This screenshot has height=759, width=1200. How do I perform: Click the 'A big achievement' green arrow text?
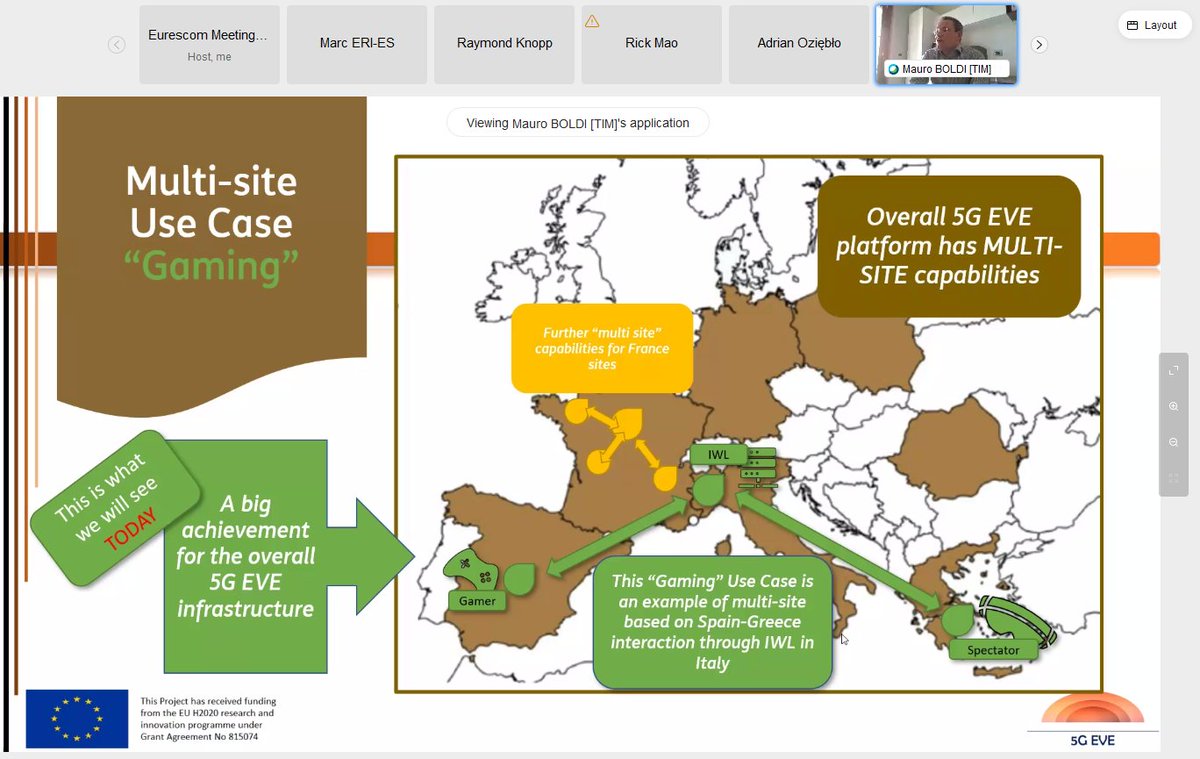[245, 555]
